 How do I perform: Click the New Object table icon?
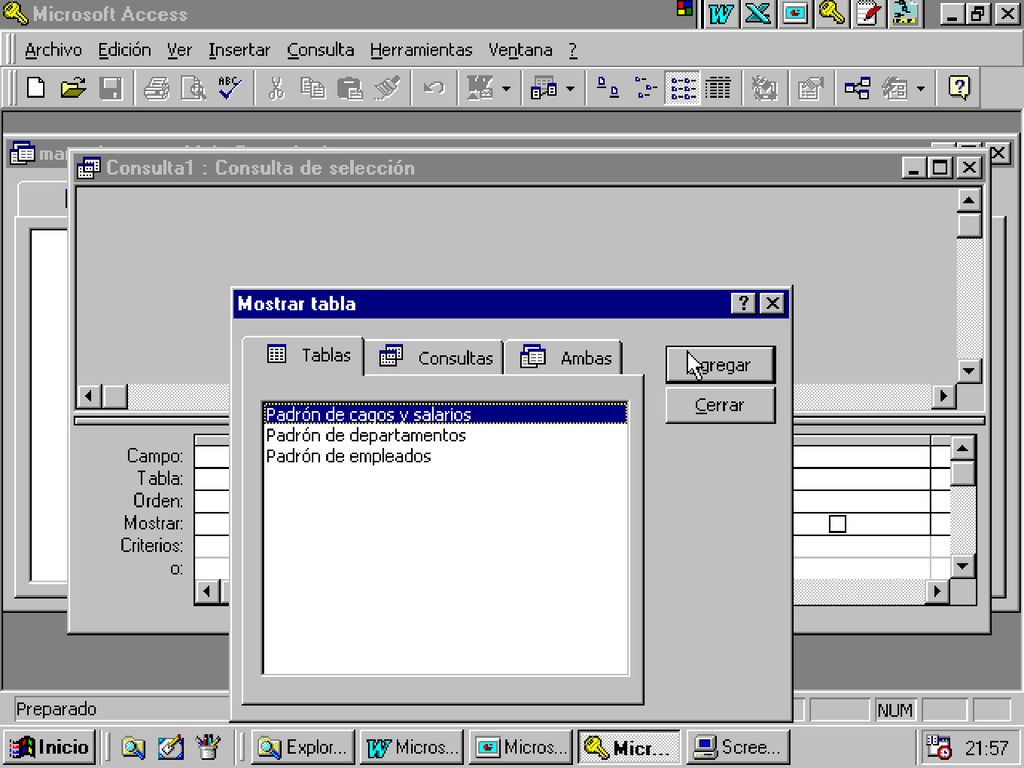(895, 88)
